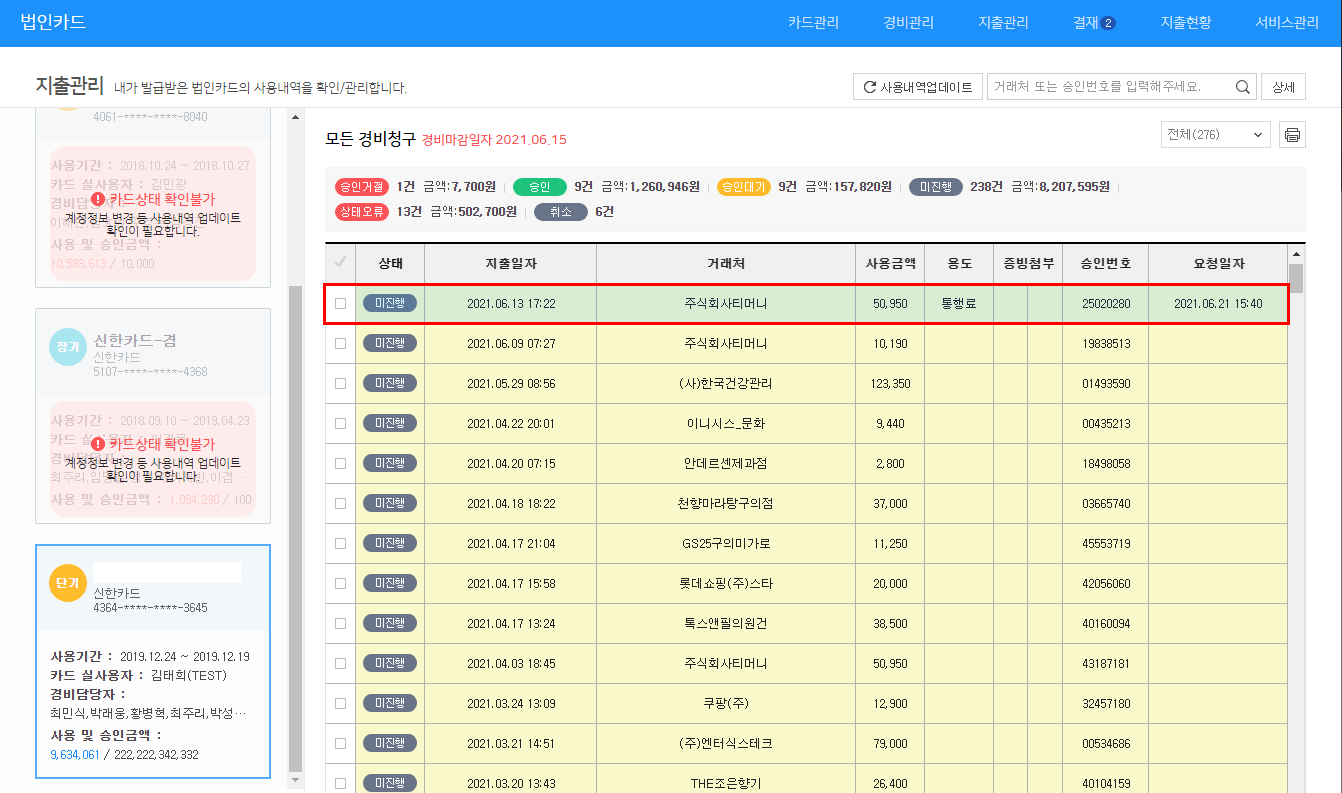Click the card list scrollbar down arrow
The width and height of the screenshot is (1342, 793).
tap(295, 778)
